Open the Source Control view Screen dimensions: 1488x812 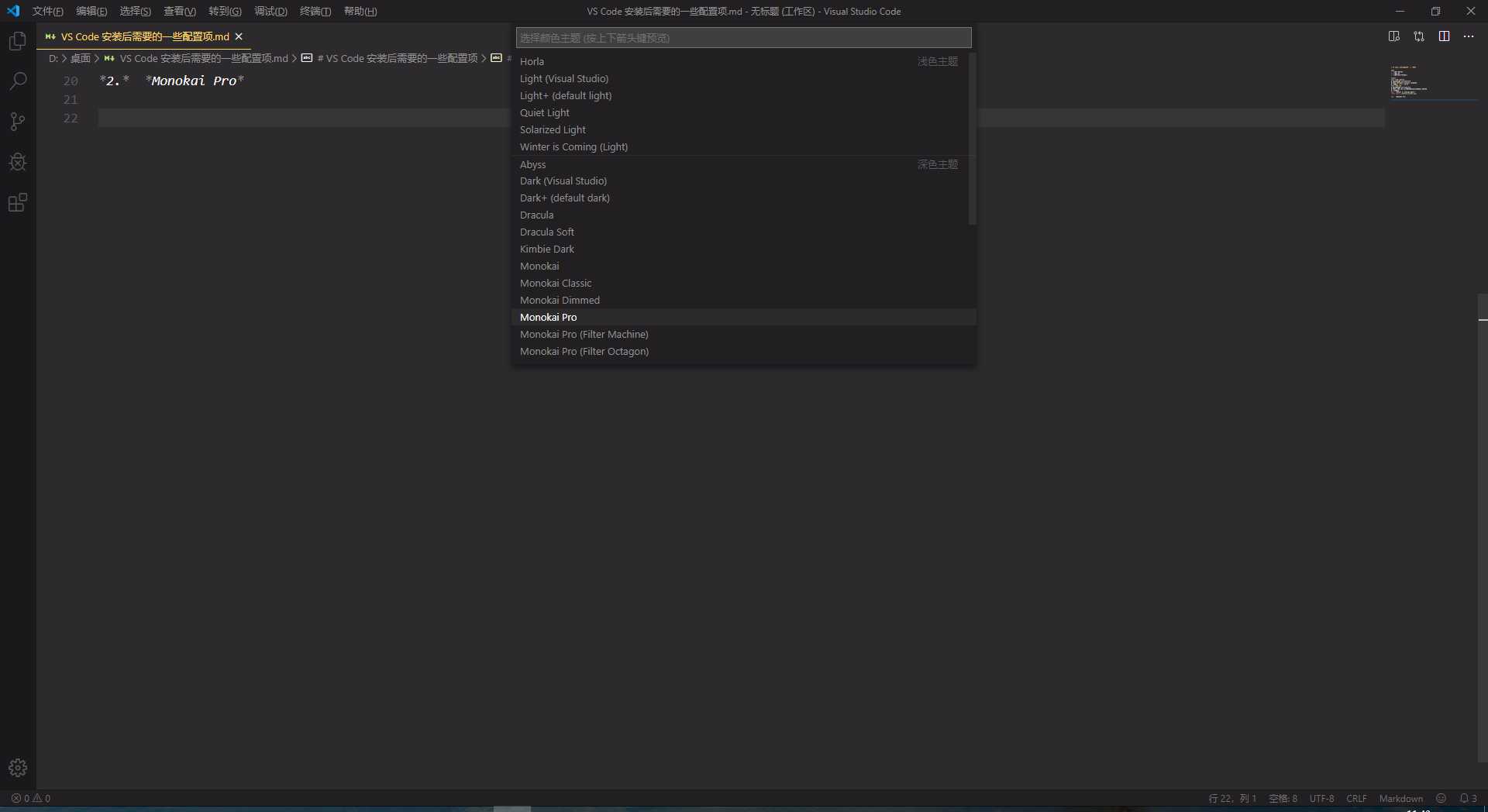pyautogui.click(x=17, y=122)
